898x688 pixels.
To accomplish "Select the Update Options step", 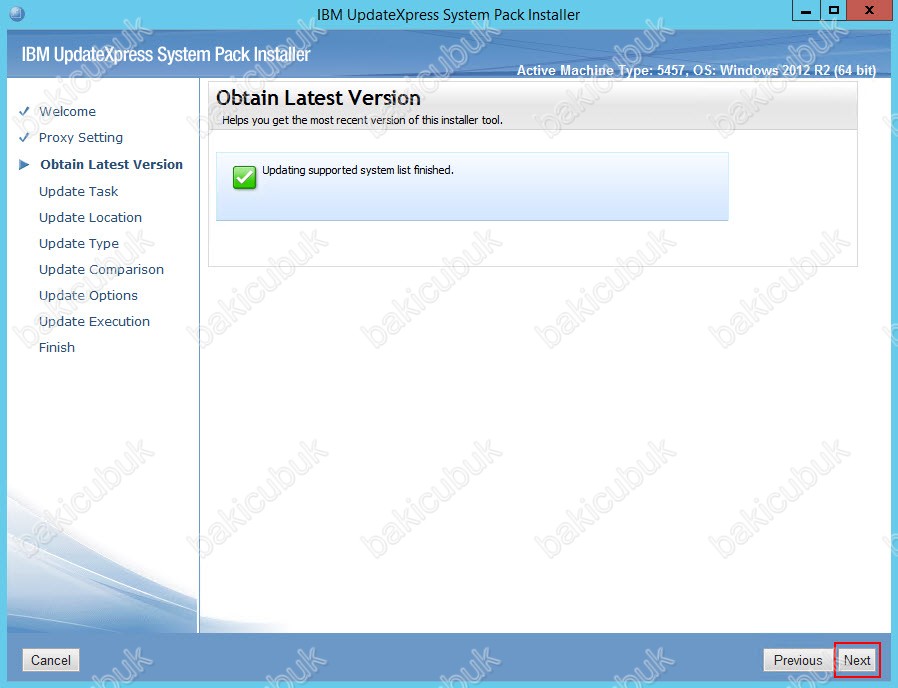I will point(88,295).
